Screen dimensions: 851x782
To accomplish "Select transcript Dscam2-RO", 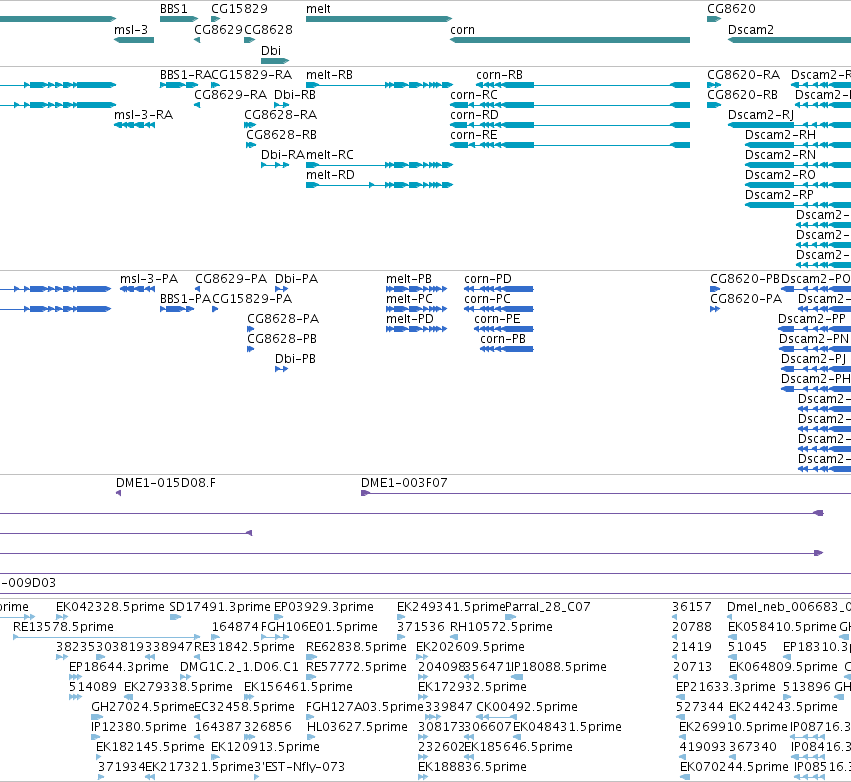I will (798, 185).
